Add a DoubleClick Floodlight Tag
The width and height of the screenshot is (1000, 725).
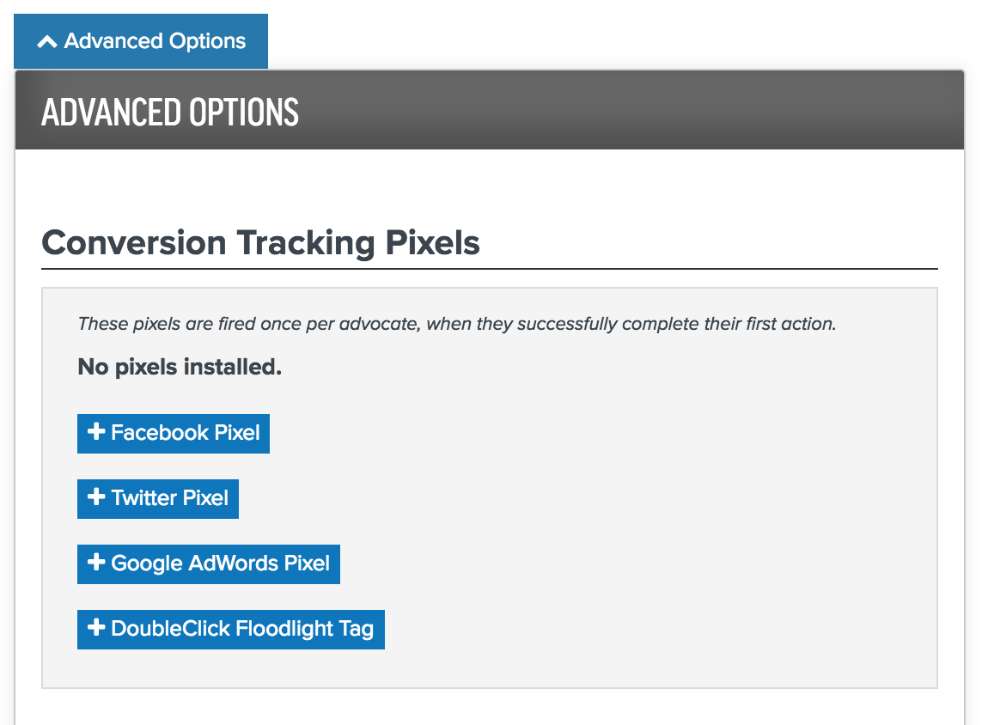pyautogui.click(x=230, y=629)
